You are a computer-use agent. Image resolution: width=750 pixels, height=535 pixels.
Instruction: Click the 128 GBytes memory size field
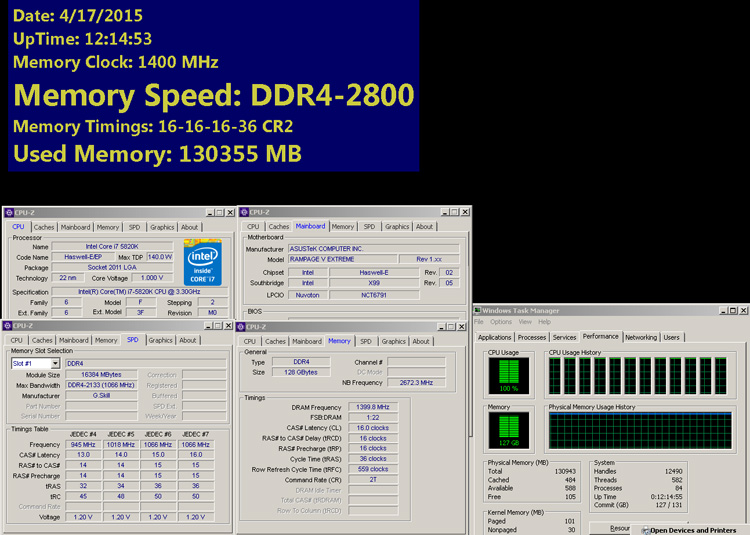(x=301, y=372)
